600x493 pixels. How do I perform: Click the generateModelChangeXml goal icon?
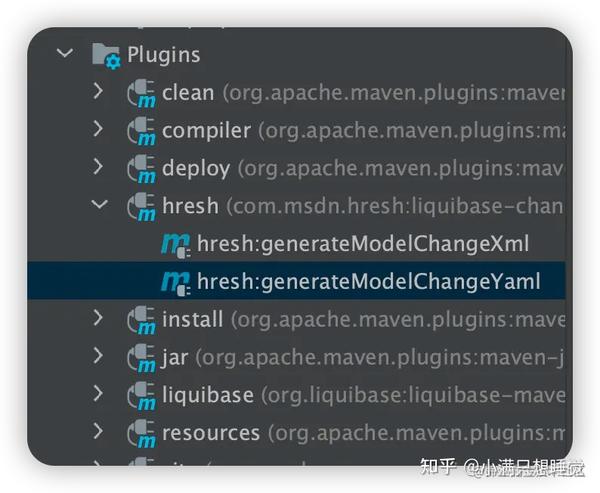pyautogui.click(x=176, y=244)
